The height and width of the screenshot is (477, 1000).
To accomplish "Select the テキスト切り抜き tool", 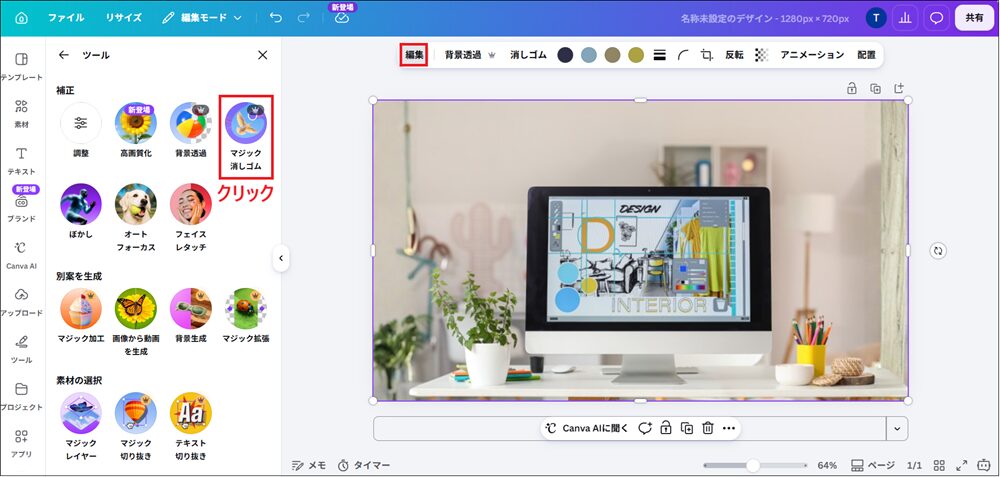I will (191, 427).
